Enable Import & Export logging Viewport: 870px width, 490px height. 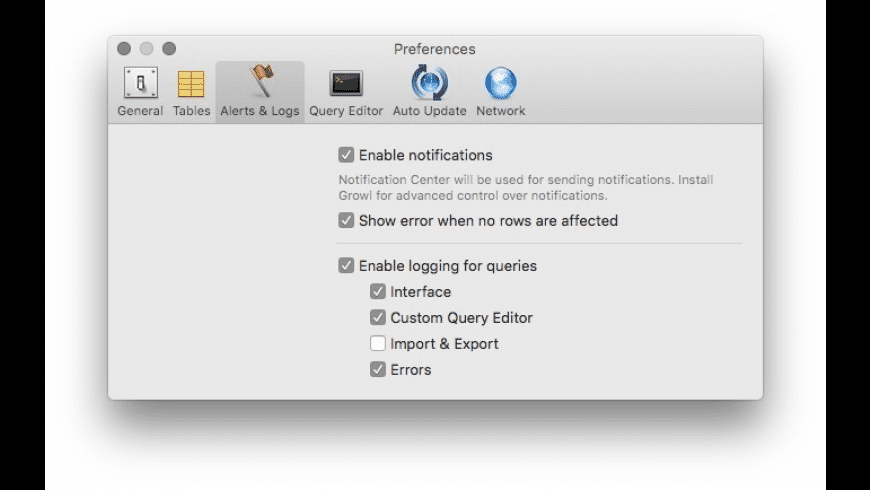coord(378,343)
